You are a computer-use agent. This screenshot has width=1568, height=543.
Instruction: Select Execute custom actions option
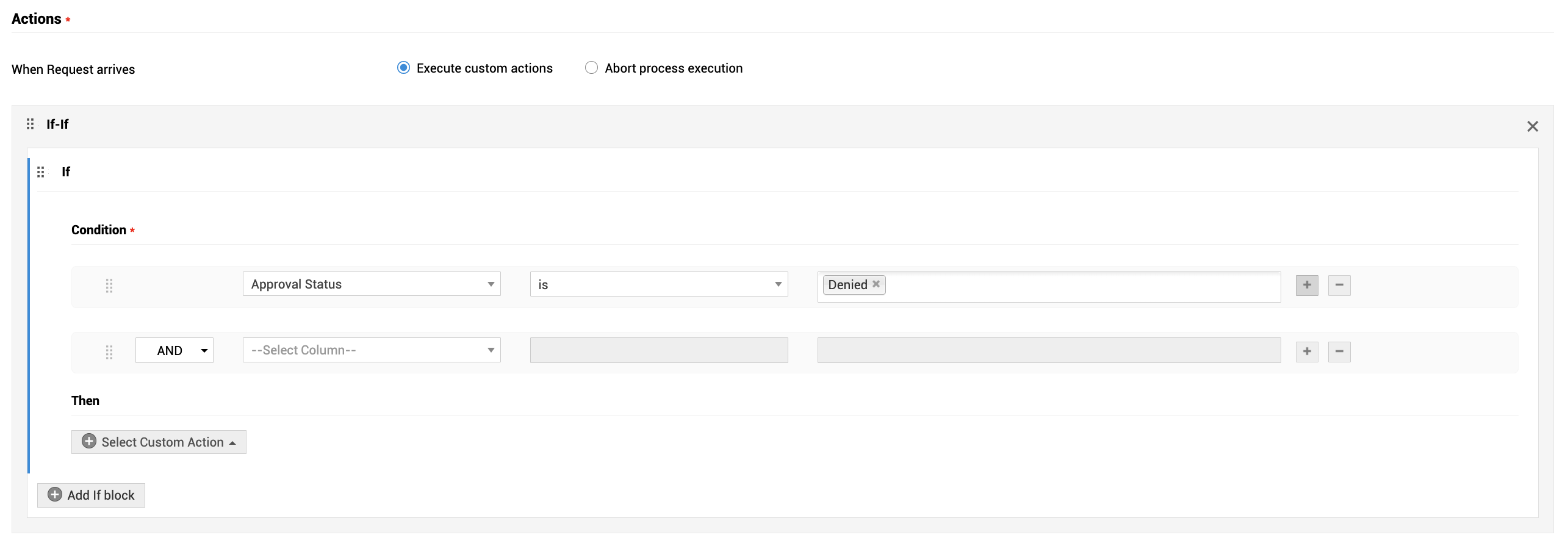(403, 68)
